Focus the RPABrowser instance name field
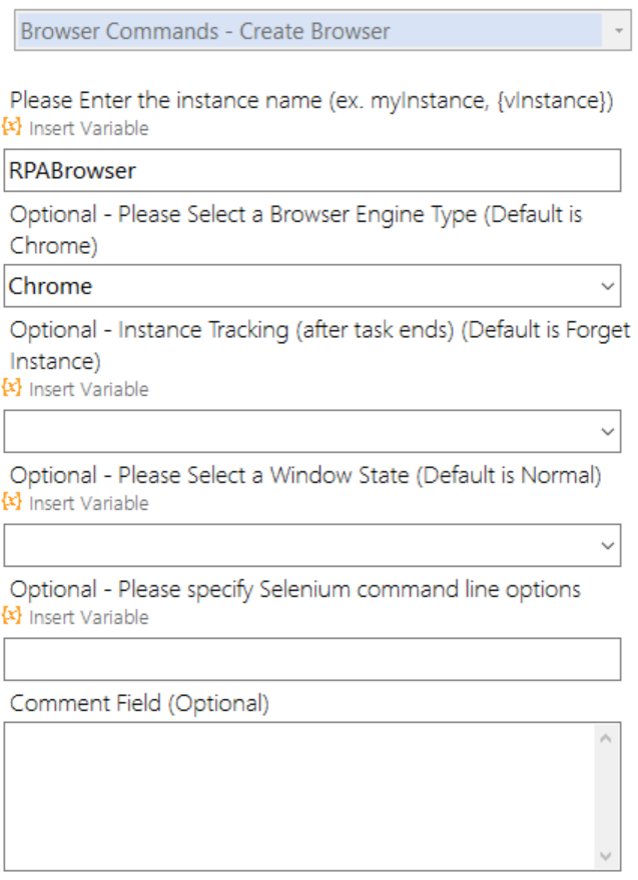Image resolution: width=638 pixels, height=880 pixels. 312,171
